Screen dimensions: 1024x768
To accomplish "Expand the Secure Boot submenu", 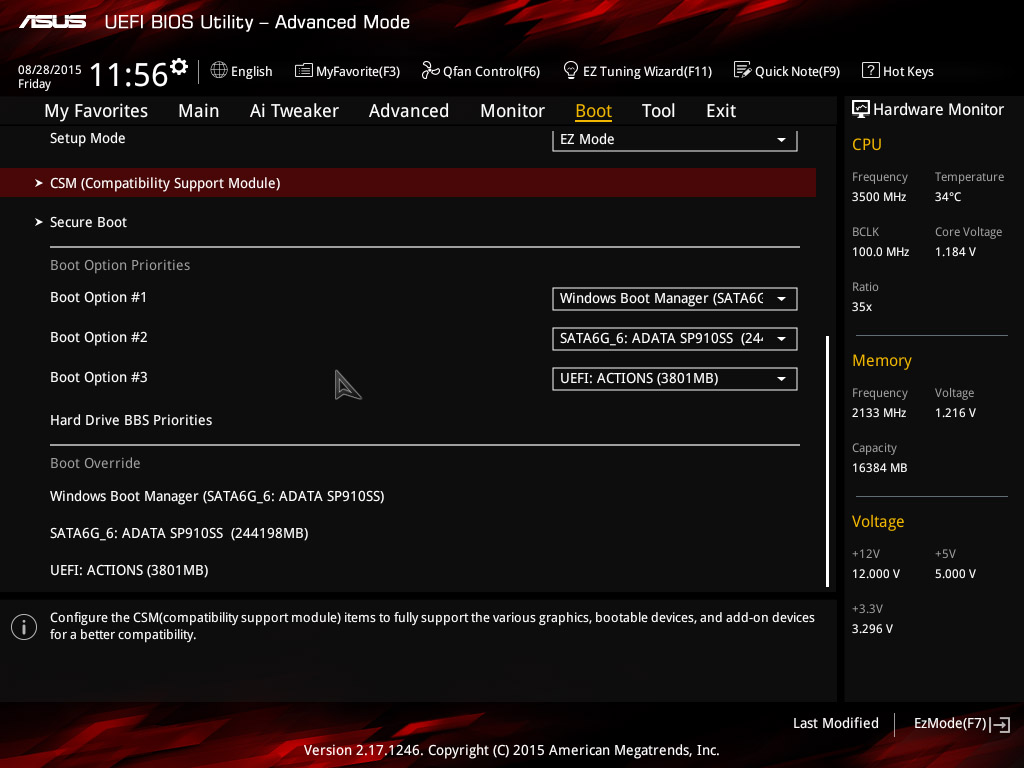I will [x=88, y=222].
